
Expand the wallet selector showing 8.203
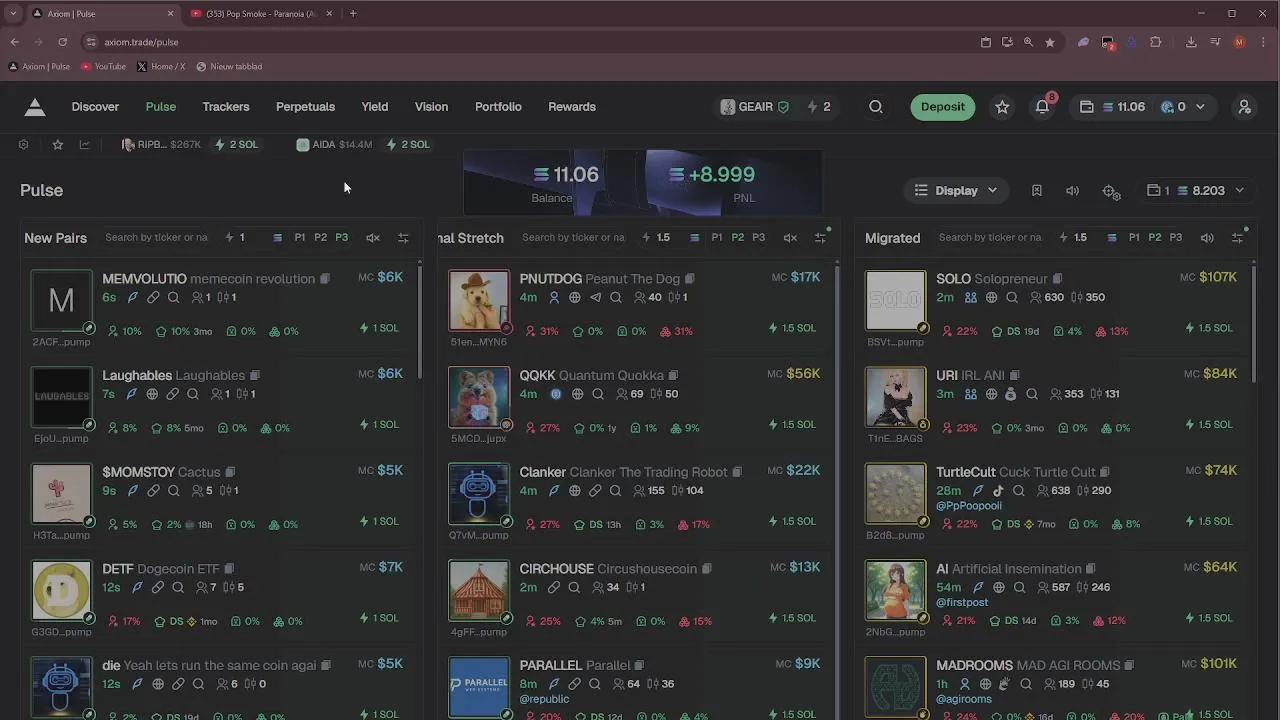pos(1194,190)
